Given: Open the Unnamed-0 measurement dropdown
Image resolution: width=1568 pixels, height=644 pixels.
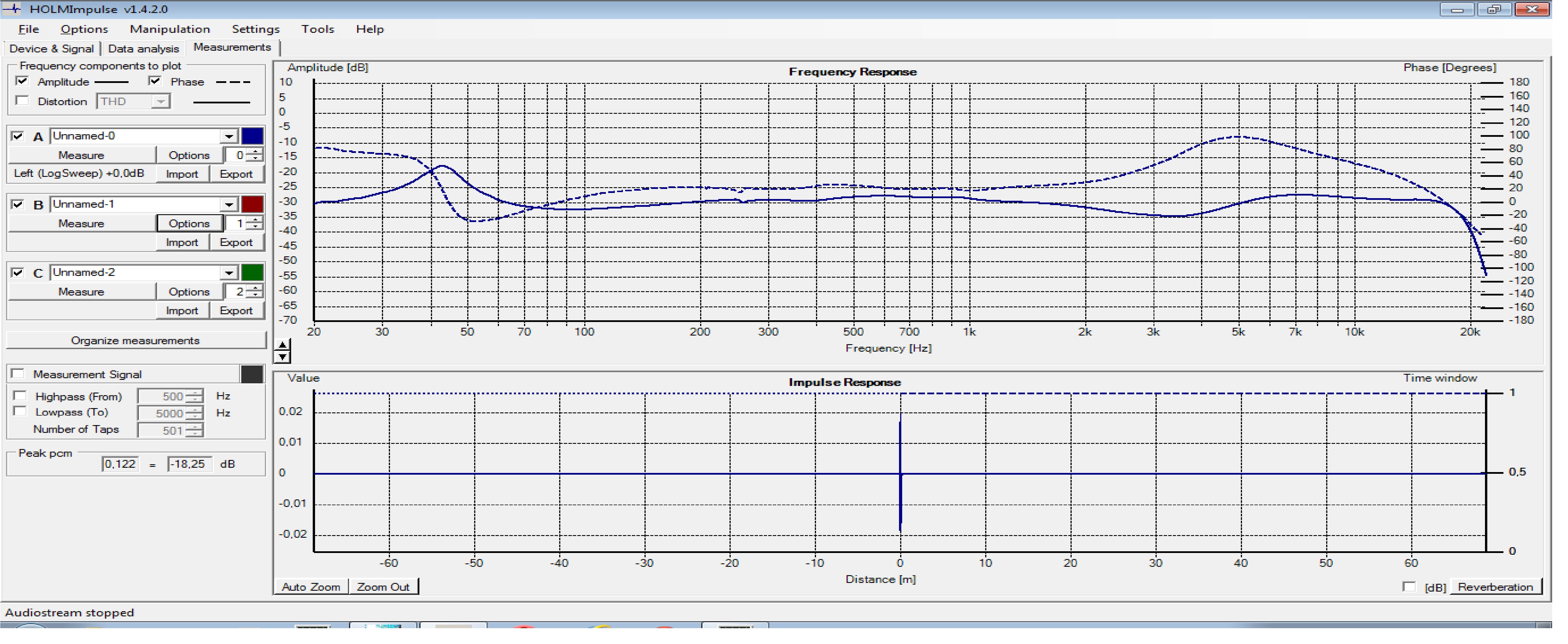Looking at the screenshot, I should click(229, 137).
